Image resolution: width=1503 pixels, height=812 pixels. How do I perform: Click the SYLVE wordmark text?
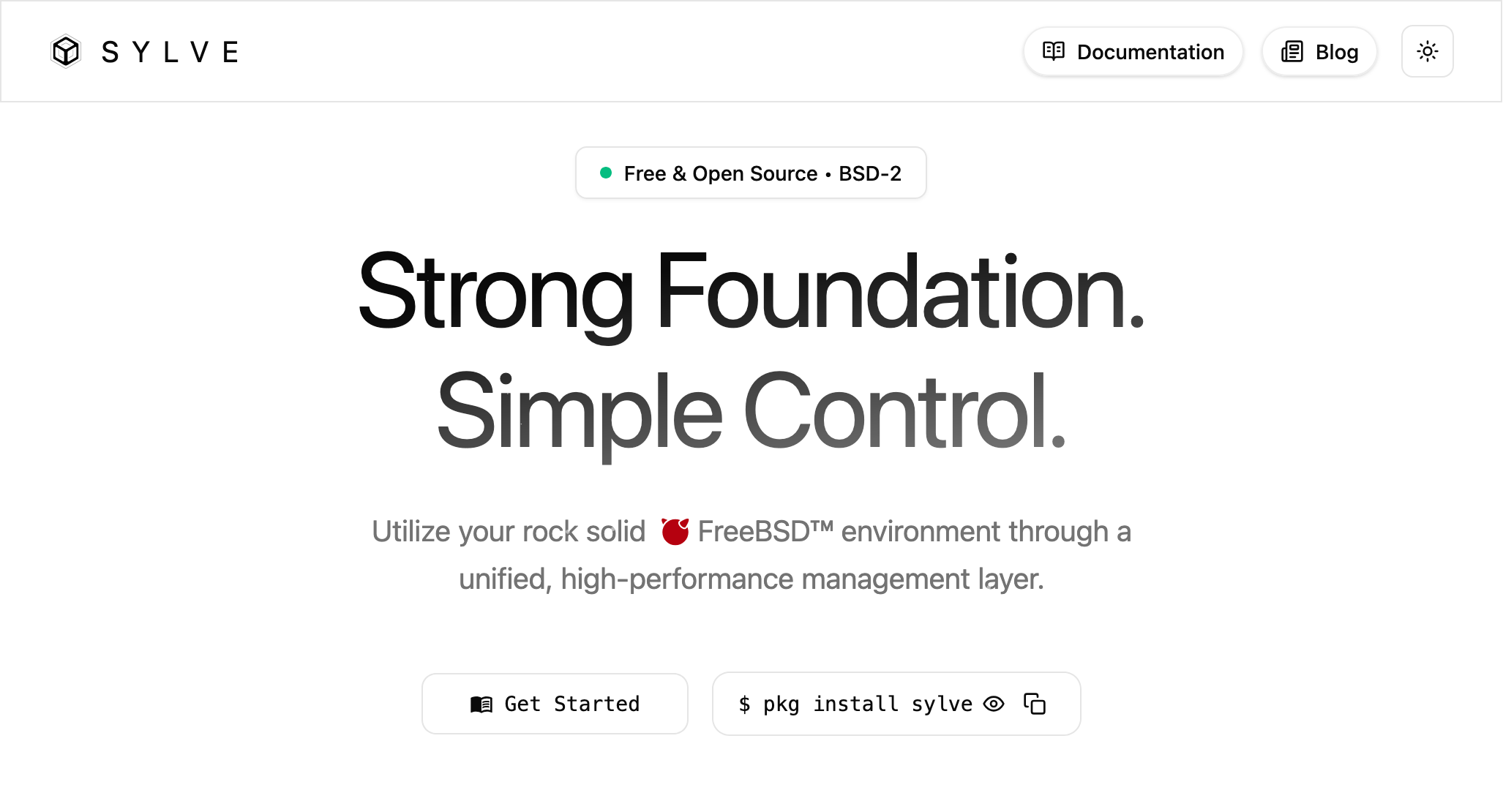click(x=170, y=52)
